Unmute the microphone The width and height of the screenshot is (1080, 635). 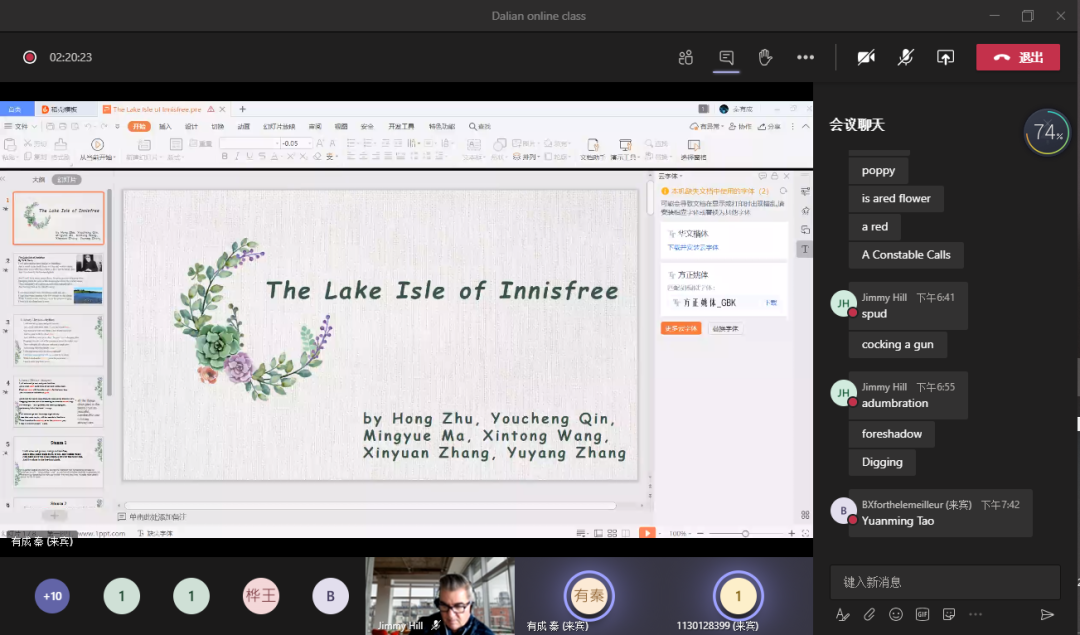pyautogui.click(x=905, y=57)
